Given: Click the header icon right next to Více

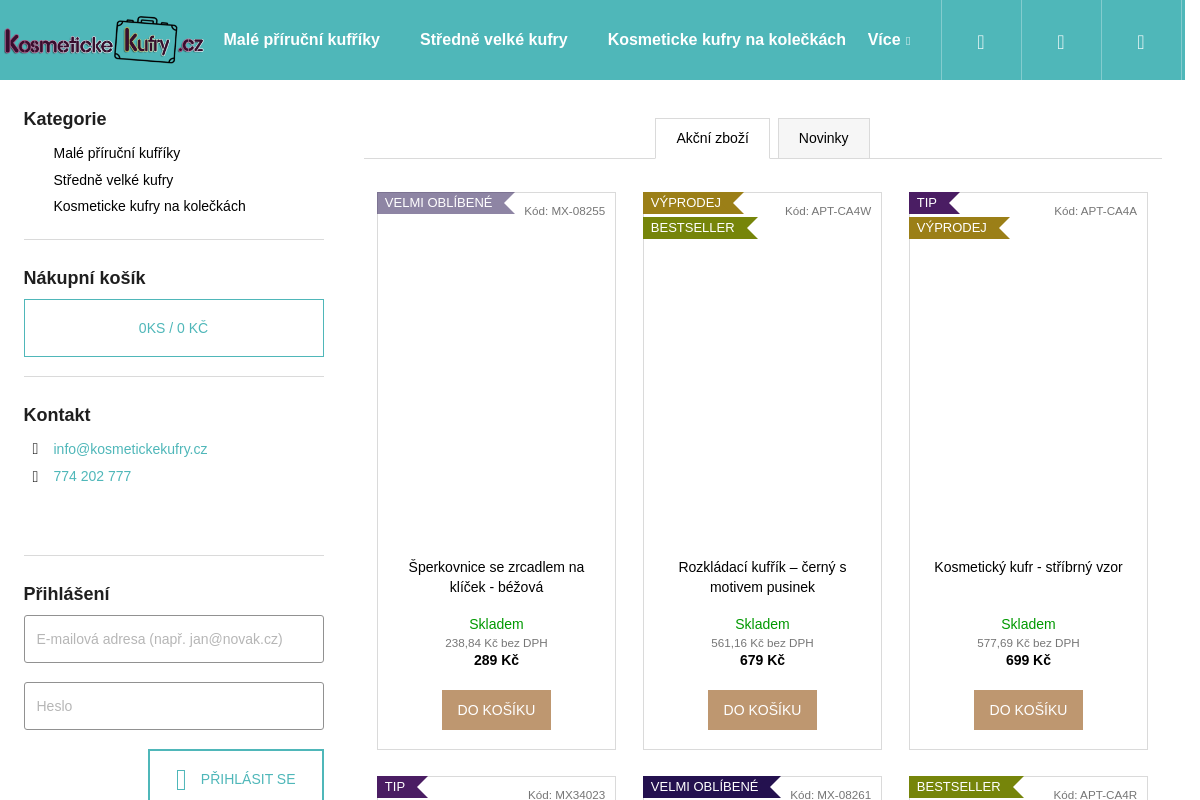Looking at the screenshot, I should click(980, 41).
